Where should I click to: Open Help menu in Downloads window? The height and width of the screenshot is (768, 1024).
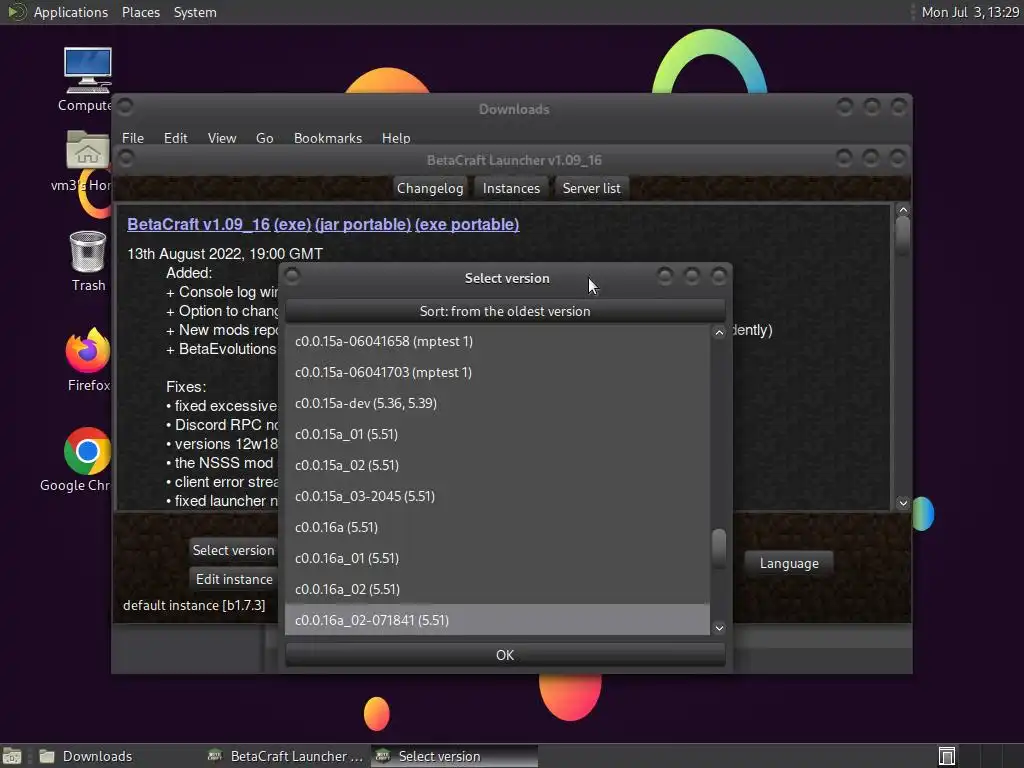click(396, 138)
